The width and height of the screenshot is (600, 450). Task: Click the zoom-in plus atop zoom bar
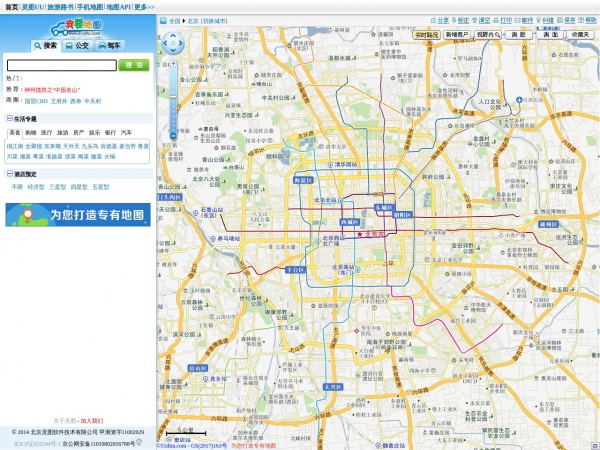[x=173, y=64]
